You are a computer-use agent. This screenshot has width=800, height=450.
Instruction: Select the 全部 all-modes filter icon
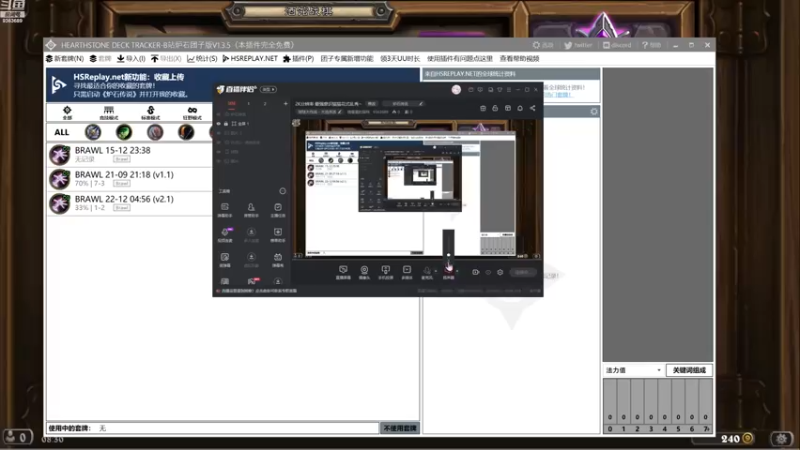(x=67, y=113)
